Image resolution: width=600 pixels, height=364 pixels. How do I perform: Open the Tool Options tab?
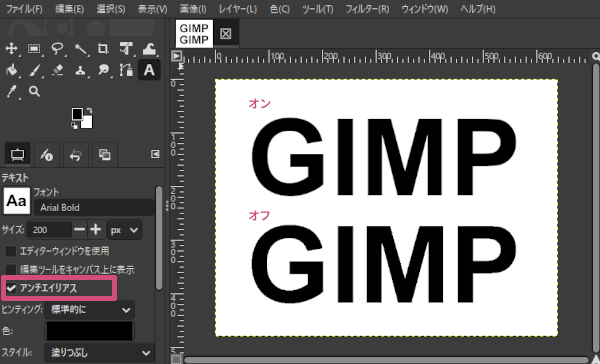coord(17,154)
